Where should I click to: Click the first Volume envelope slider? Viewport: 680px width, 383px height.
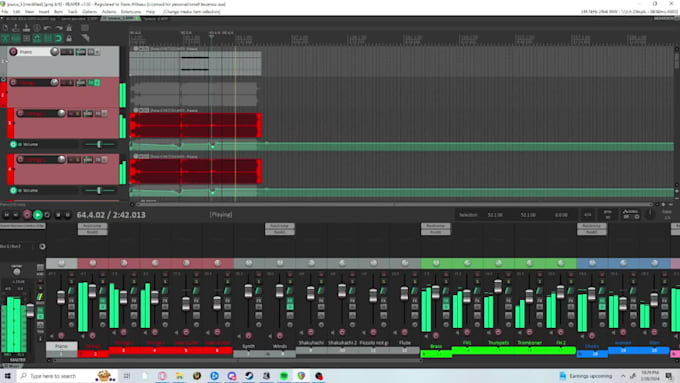pos(99,144)
